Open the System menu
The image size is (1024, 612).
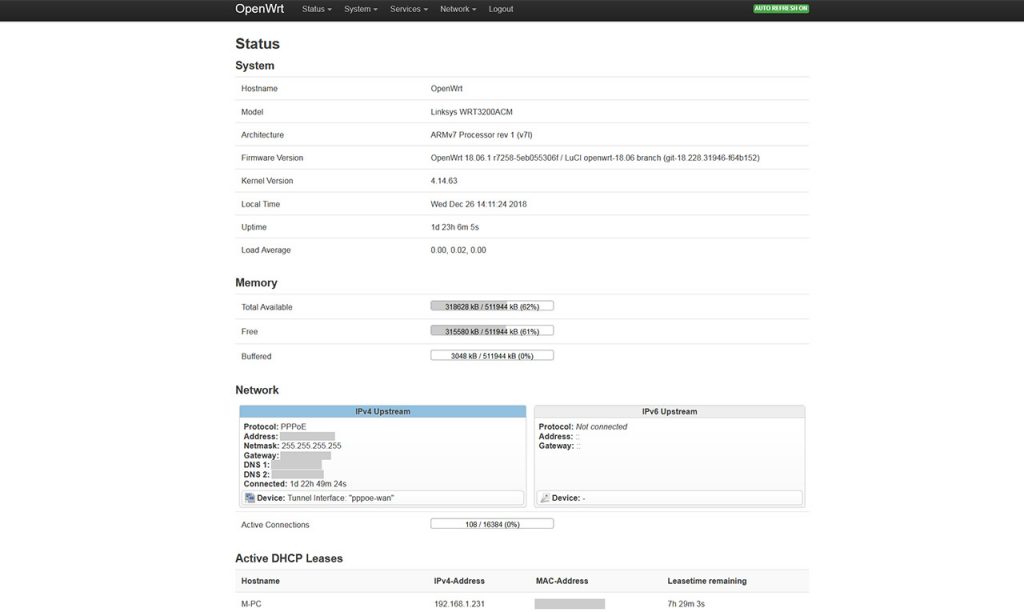pyautogui.click(x=358, y=8)
